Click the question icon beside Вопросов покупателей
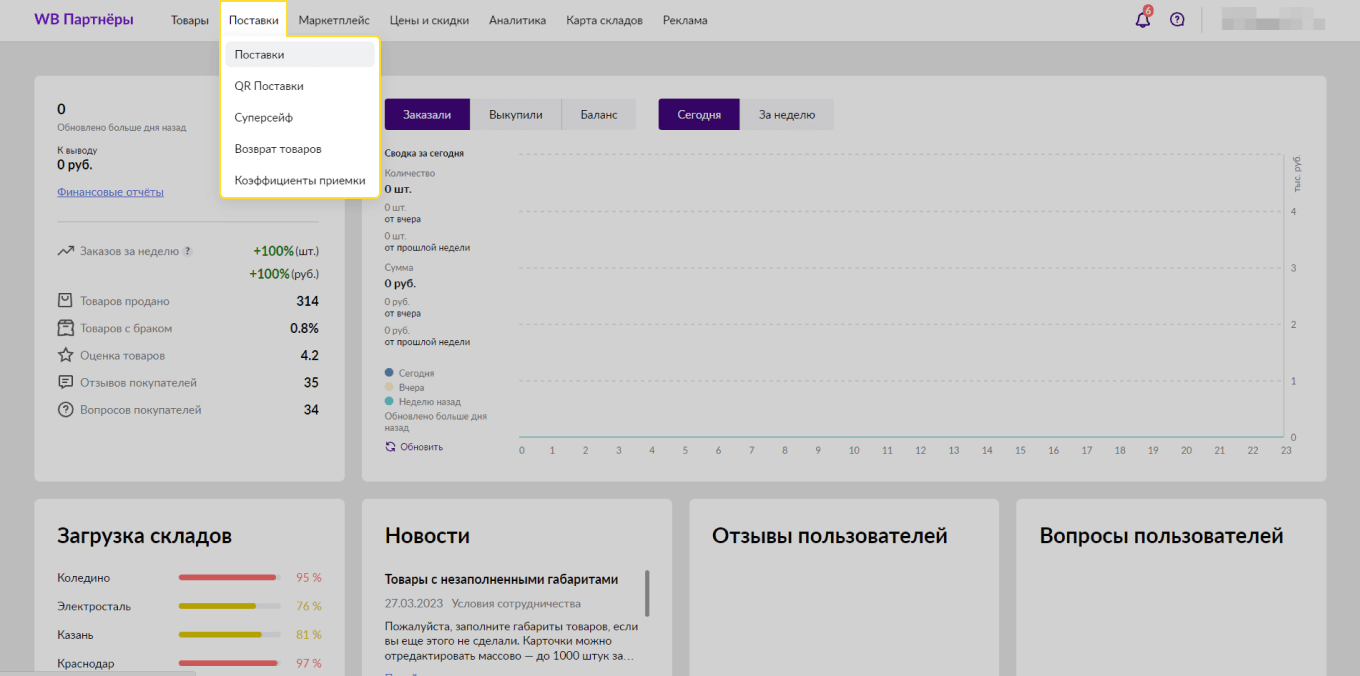Screen dimensions: 1360x676 coord(64,409)
